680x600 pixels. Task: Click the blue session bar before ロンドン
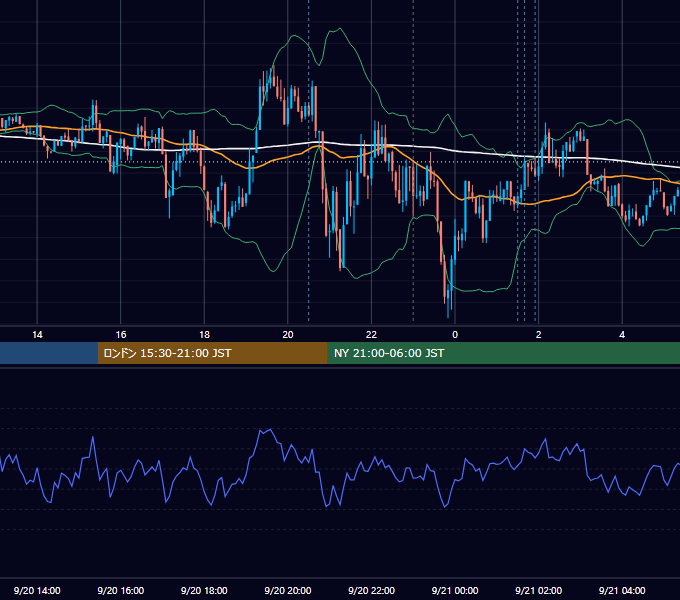[49, 353]
